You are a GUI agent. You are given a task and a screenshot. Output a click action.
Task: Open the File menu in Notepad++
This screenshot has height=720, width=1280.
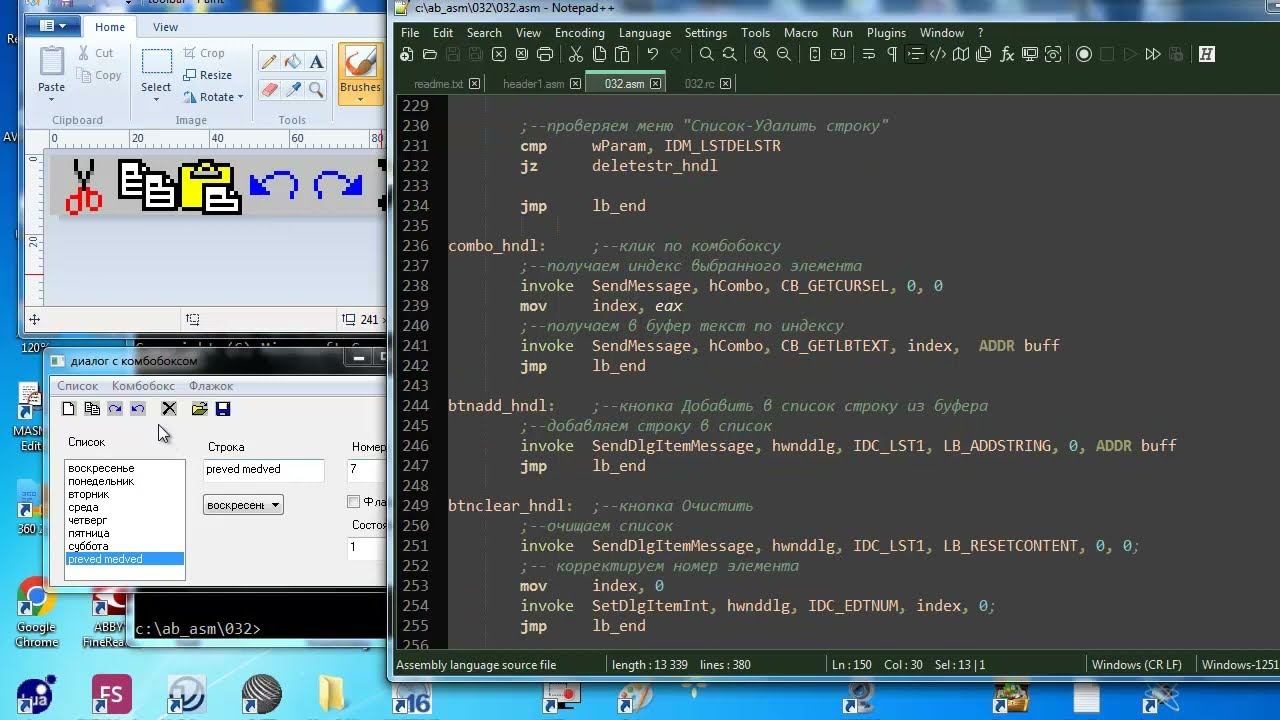[410, 33]
